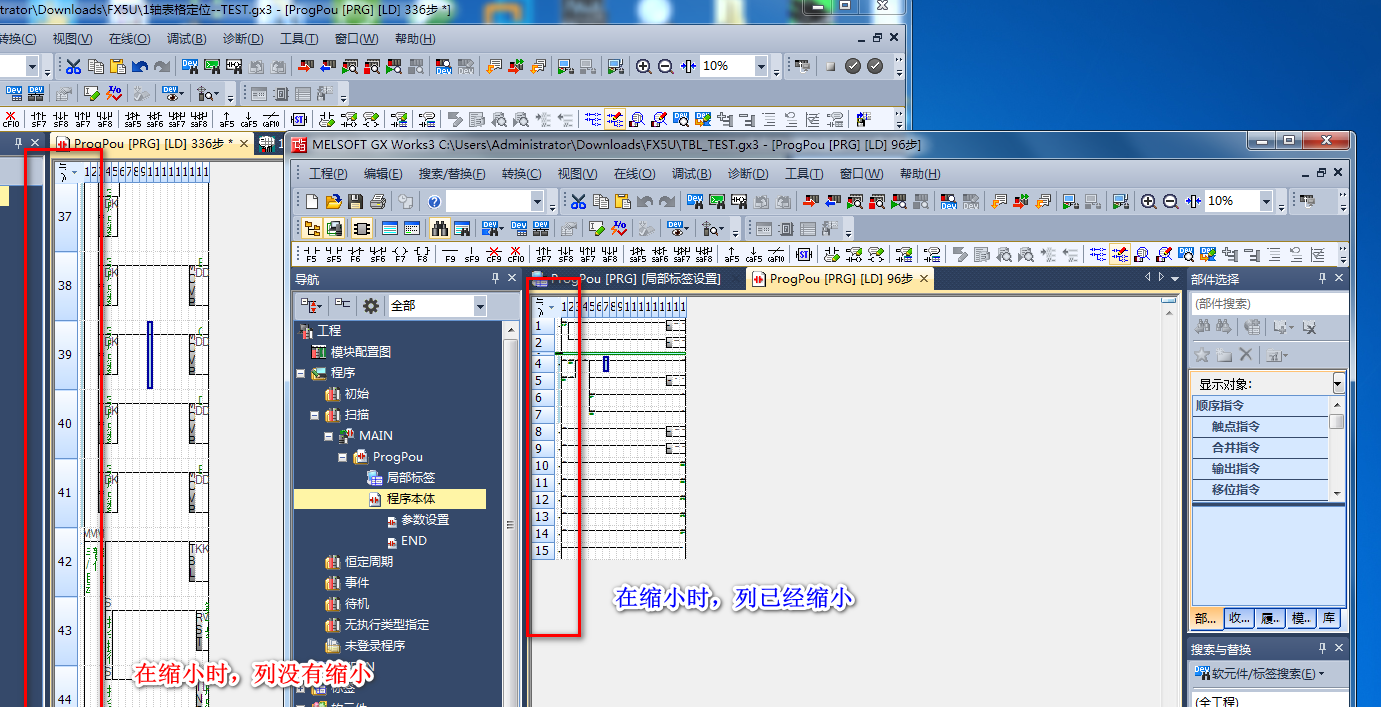Click the 部件搜索 search field

tap(1268, 303)
